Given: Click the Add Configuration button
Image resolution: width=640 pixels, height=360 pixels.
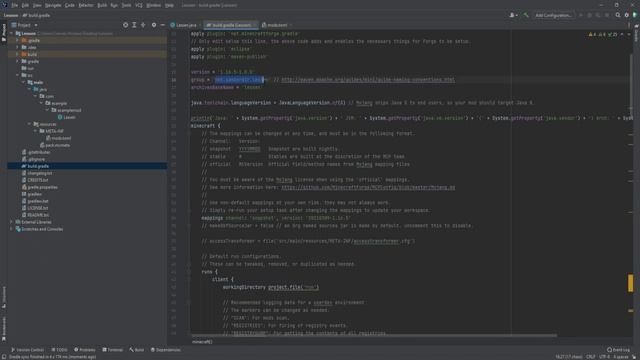Looking at the screenshot, I should [x=554, y=15].
